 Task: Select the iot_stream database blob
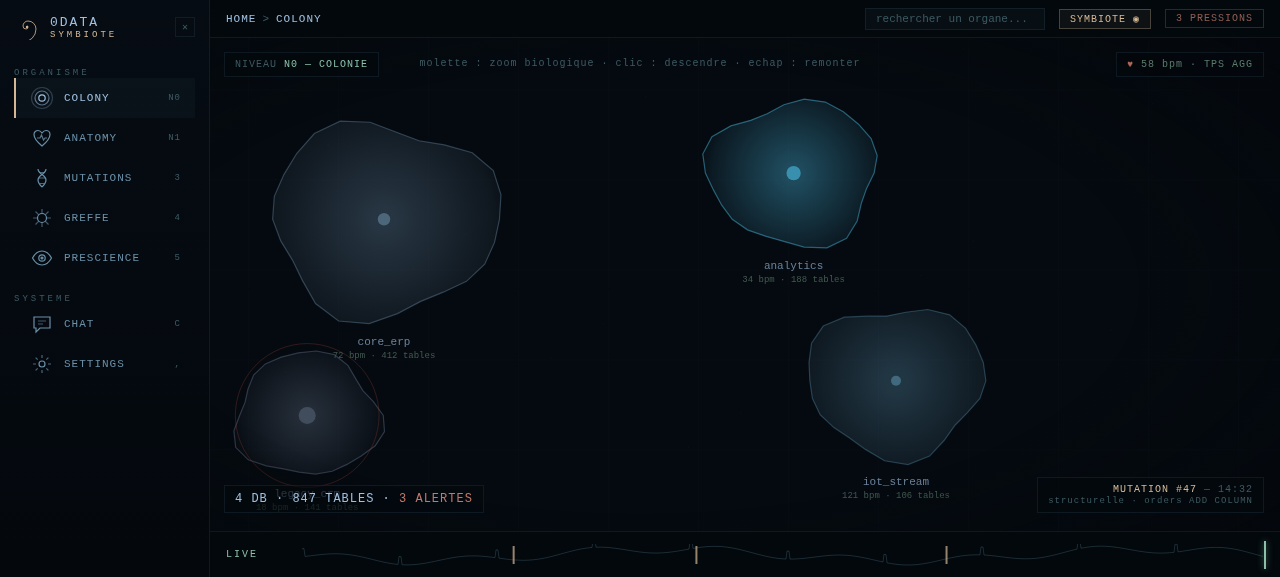click(x=896, y=385)
